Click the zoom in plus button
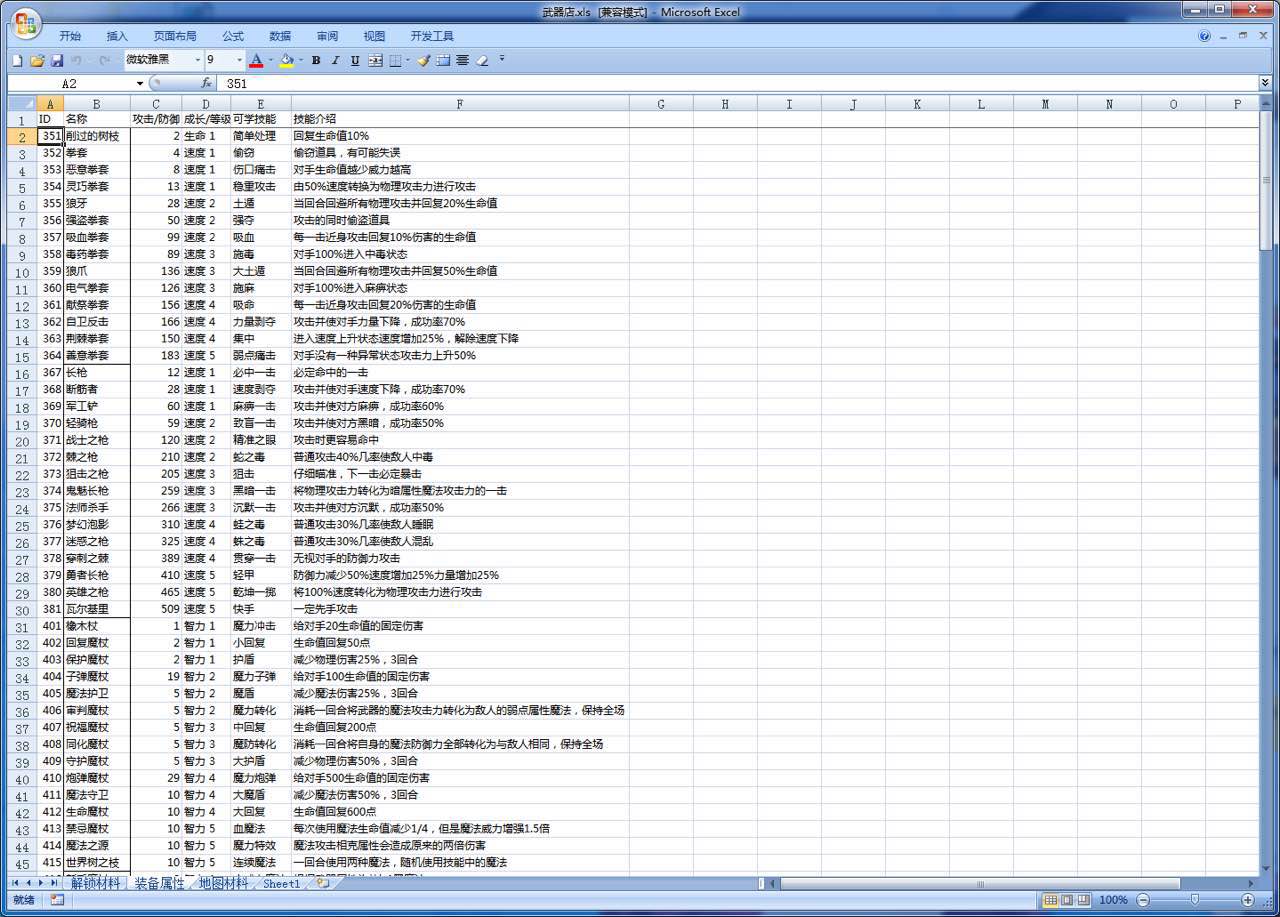Viewport: 1280px width, 917px height. point(1247,900)
